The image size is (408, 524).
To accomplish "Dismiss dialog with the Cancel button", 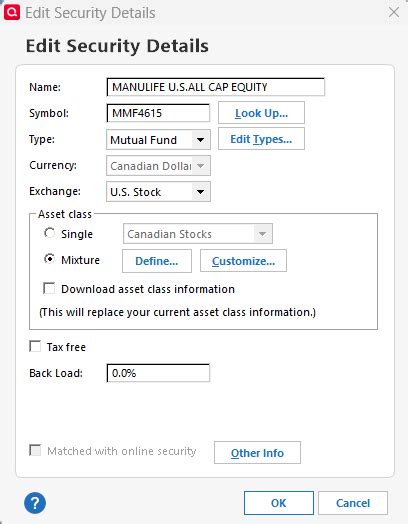I will pos(353,503).
